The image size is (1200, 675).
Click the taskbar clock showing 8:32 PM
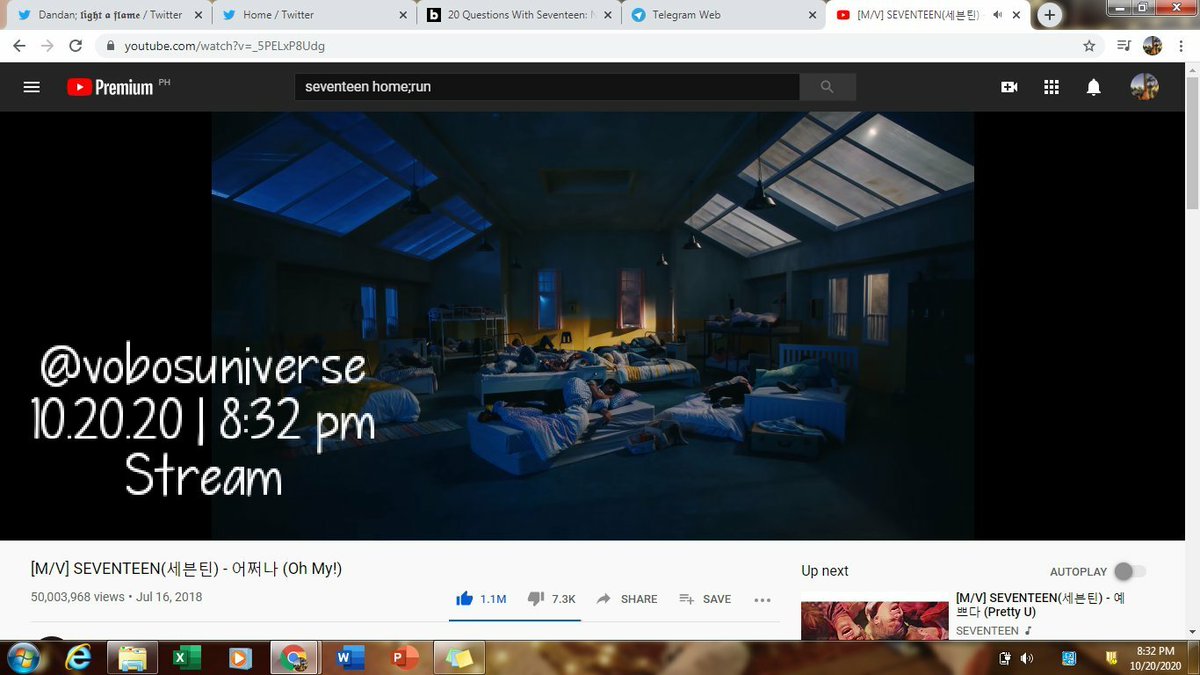point(1156,657)
